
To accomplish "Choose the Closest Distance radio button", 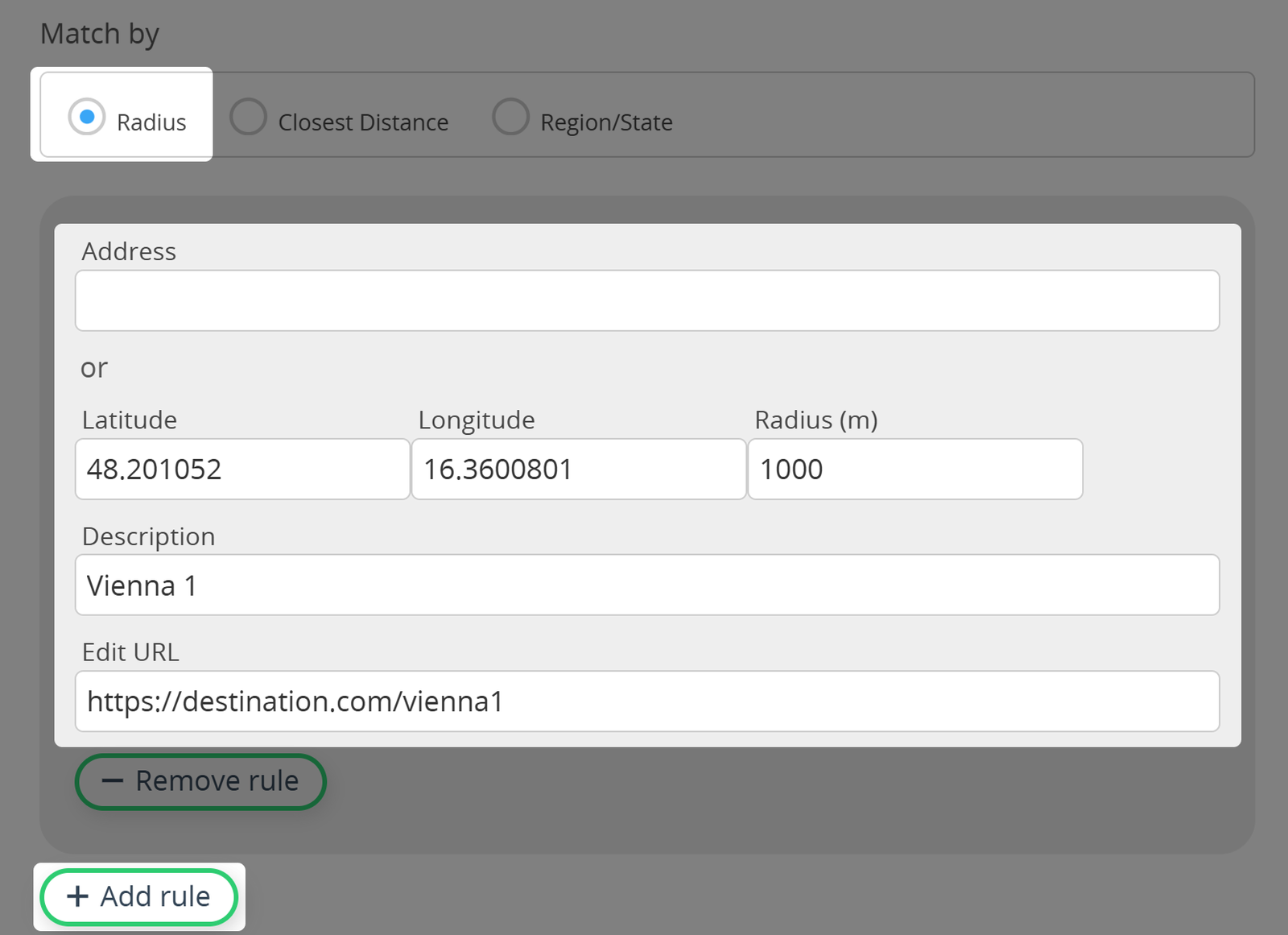I will pos(249,118).
